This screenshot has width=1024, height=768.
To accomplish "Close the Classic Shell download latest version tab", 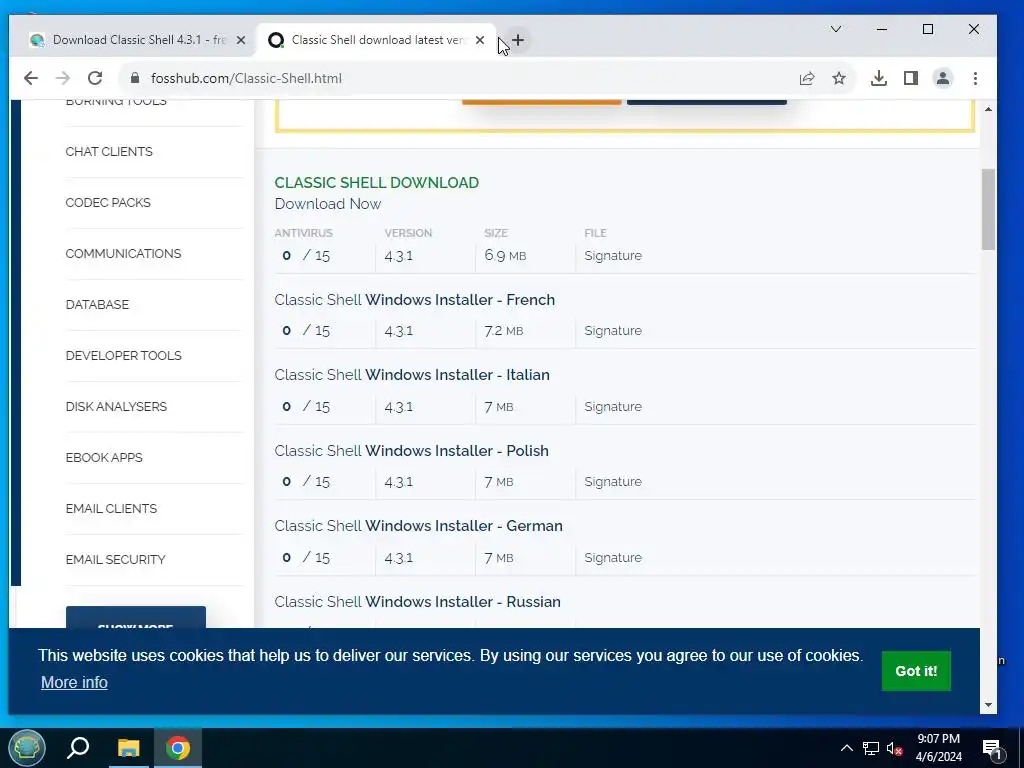I will point(480,40).
